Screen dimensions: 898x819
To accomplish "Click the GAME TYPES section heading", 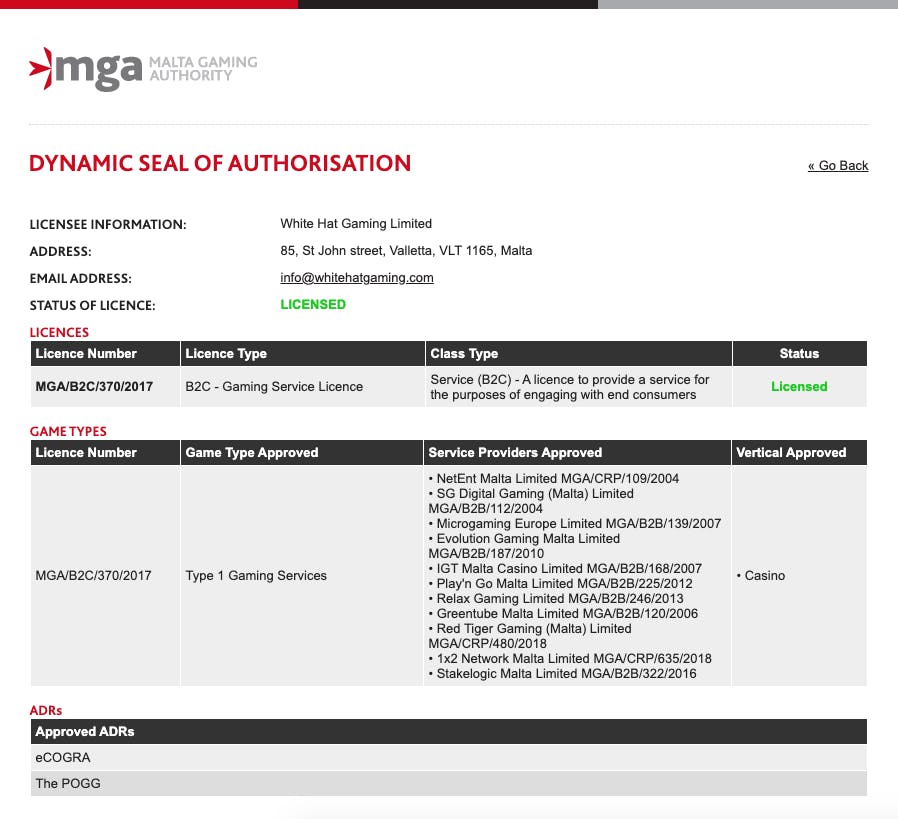I will coord(68,431).
